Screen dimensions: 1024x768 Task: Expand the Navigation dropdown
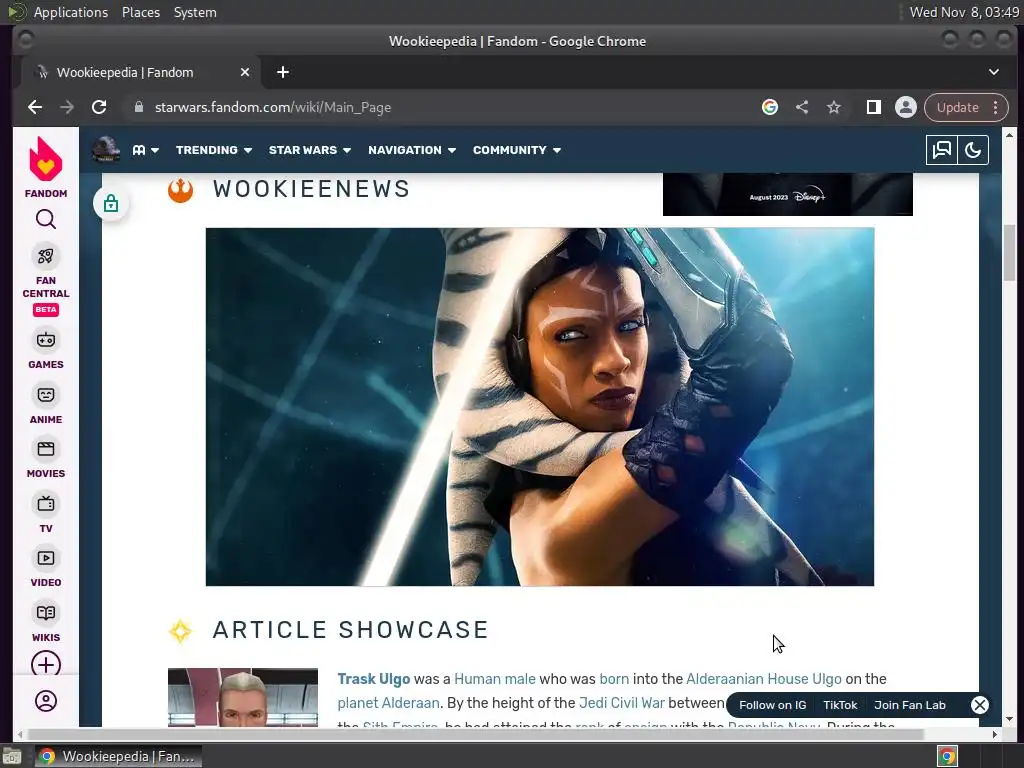tap(412, 150)
